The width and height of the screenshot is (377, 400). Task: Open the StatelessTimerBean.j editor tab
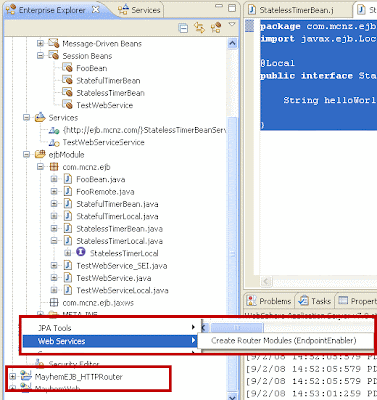(x=296, y=10)
